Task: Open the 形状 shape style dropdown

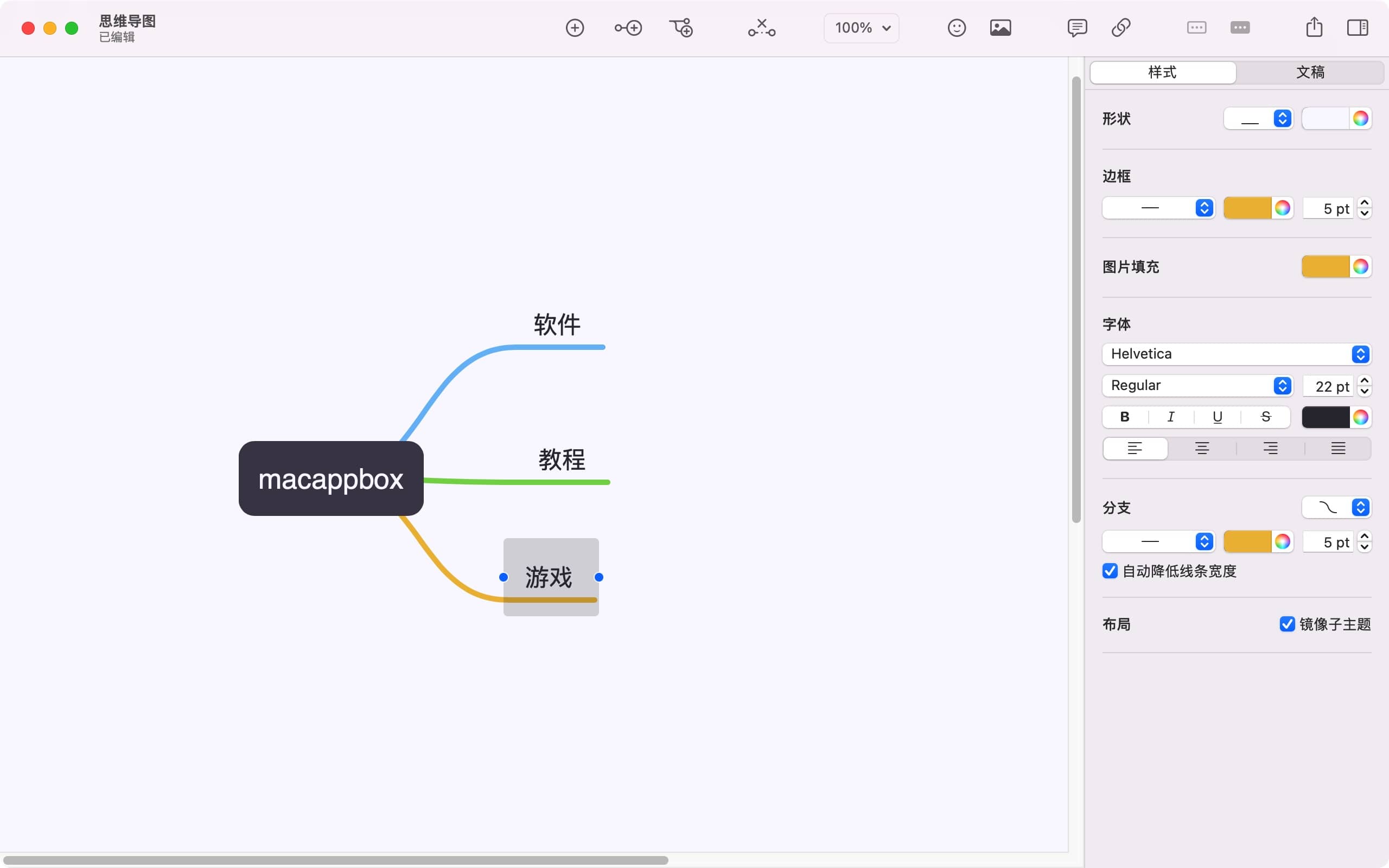Action: [x=1258, y=118]
